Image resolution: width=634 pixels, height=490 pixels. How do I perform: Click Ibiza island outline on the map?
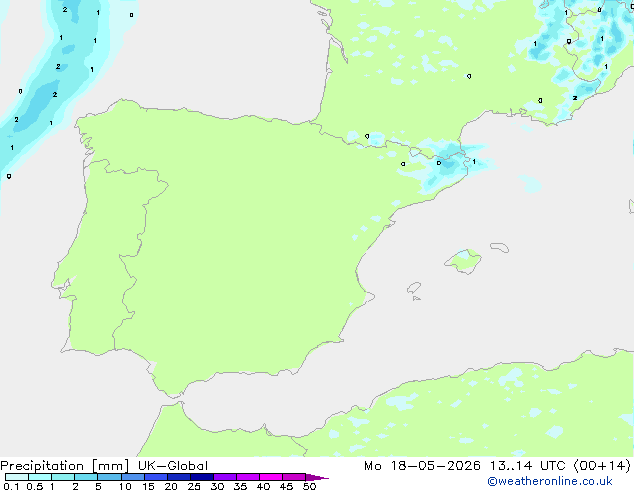click(x=414, y=288)
